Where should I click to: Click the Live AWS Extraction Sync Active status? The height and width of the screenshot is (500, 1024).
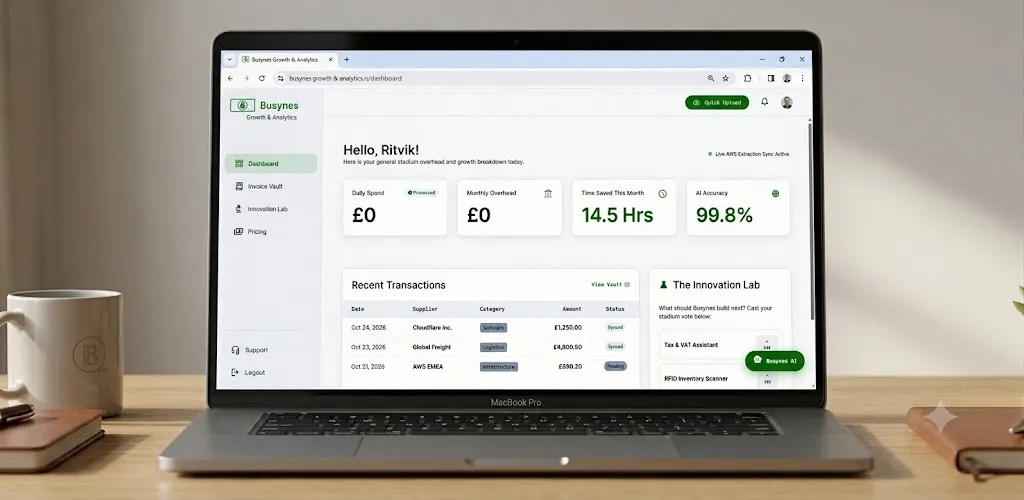tap(748, 154)
